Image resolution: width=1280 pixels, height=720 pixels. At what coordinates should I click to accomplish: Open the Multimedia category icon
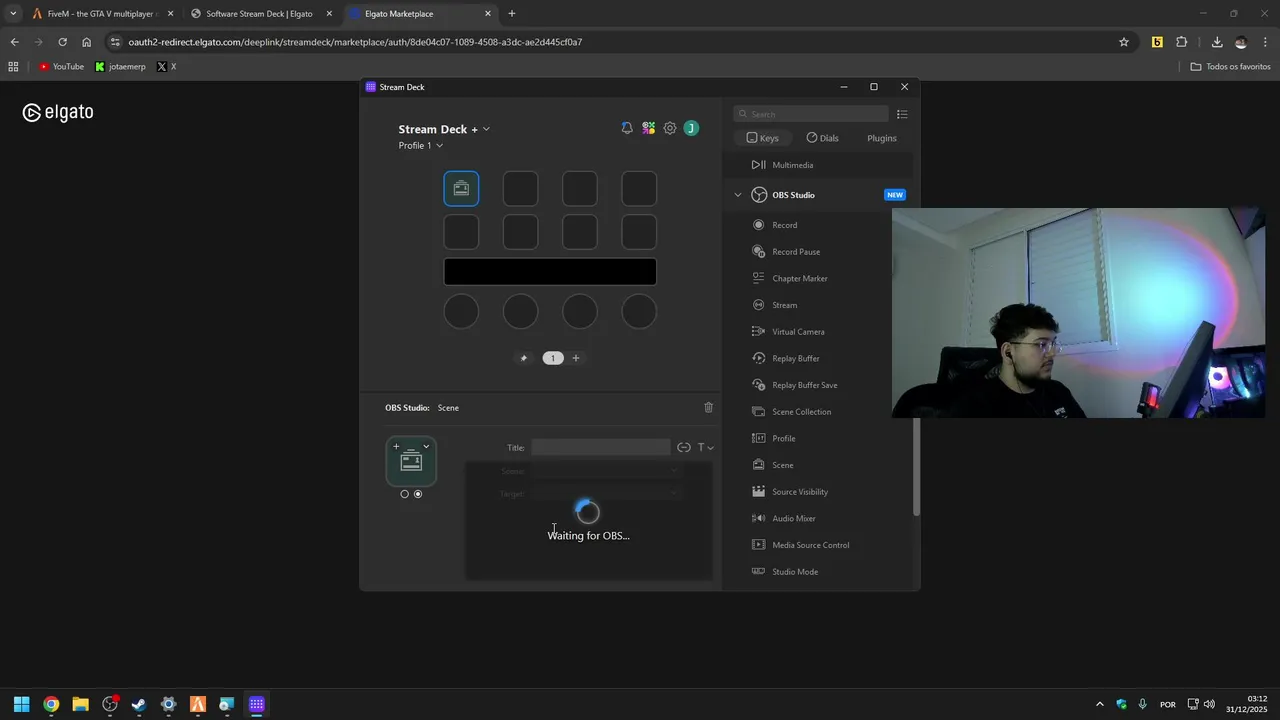pyautogui.click(x=758, y=165)
